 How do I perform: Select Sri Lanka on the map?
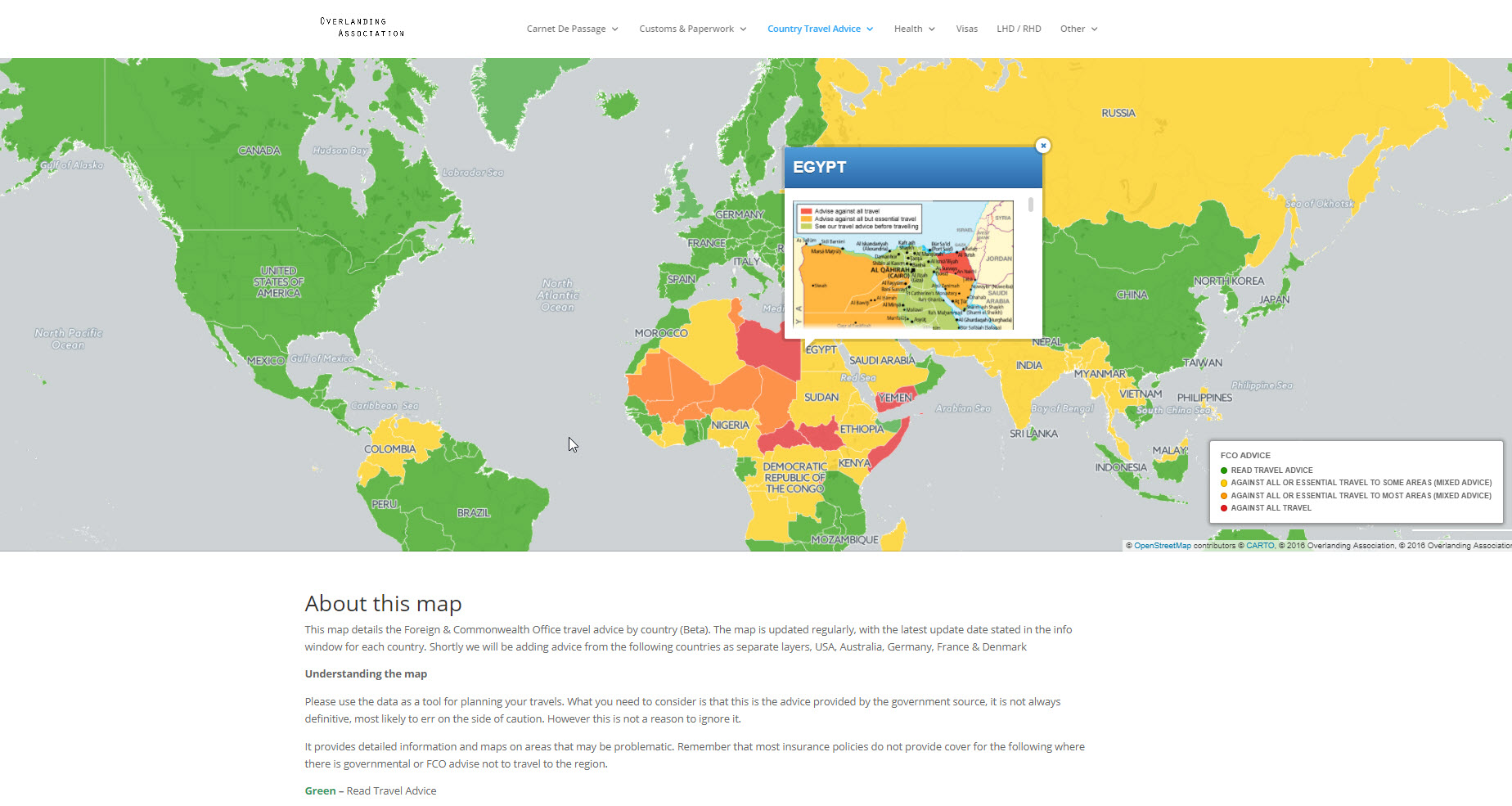coord(1033,434)
